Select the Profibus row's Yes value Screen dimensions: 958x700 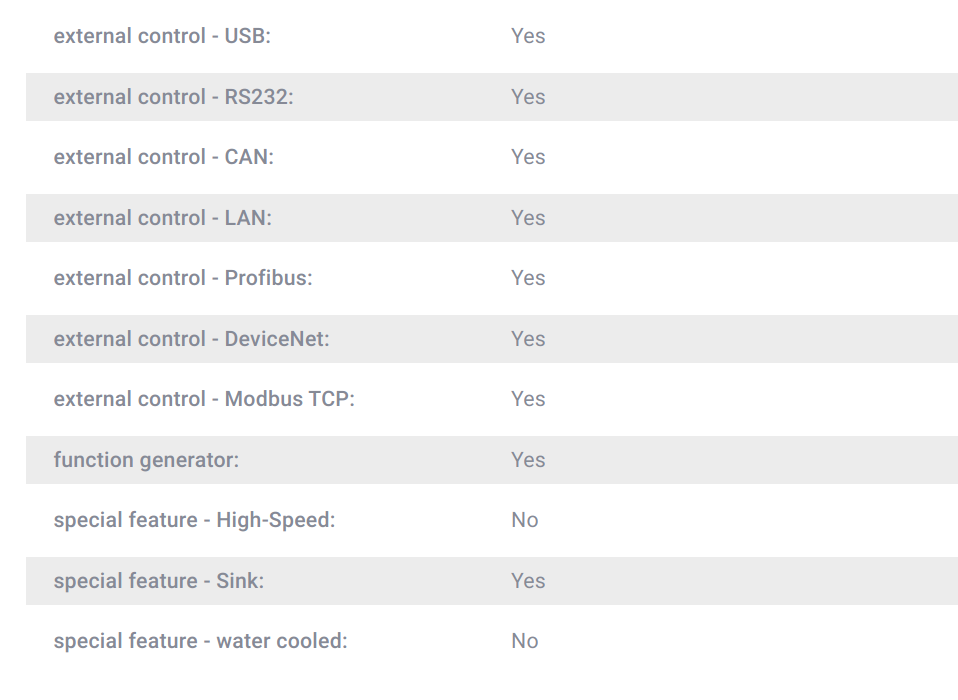point(528,278)
